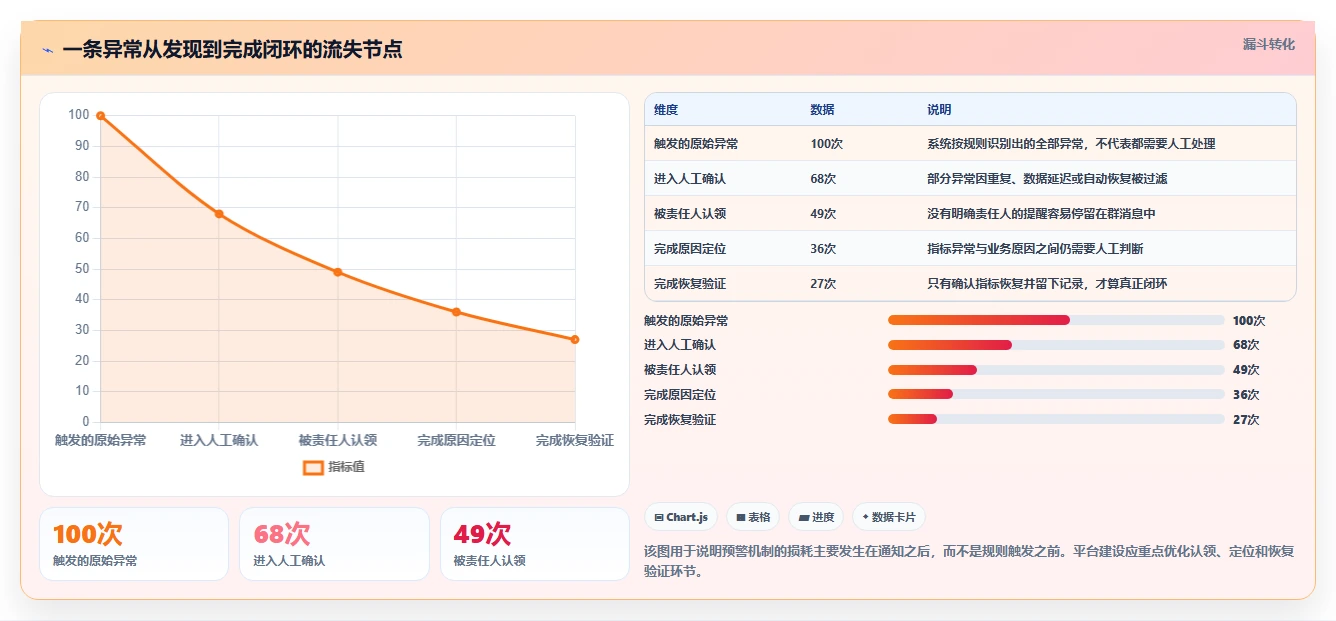The image size is (1336, 621).
Task: Click the 49次 table cell
Action: (823, 214)
